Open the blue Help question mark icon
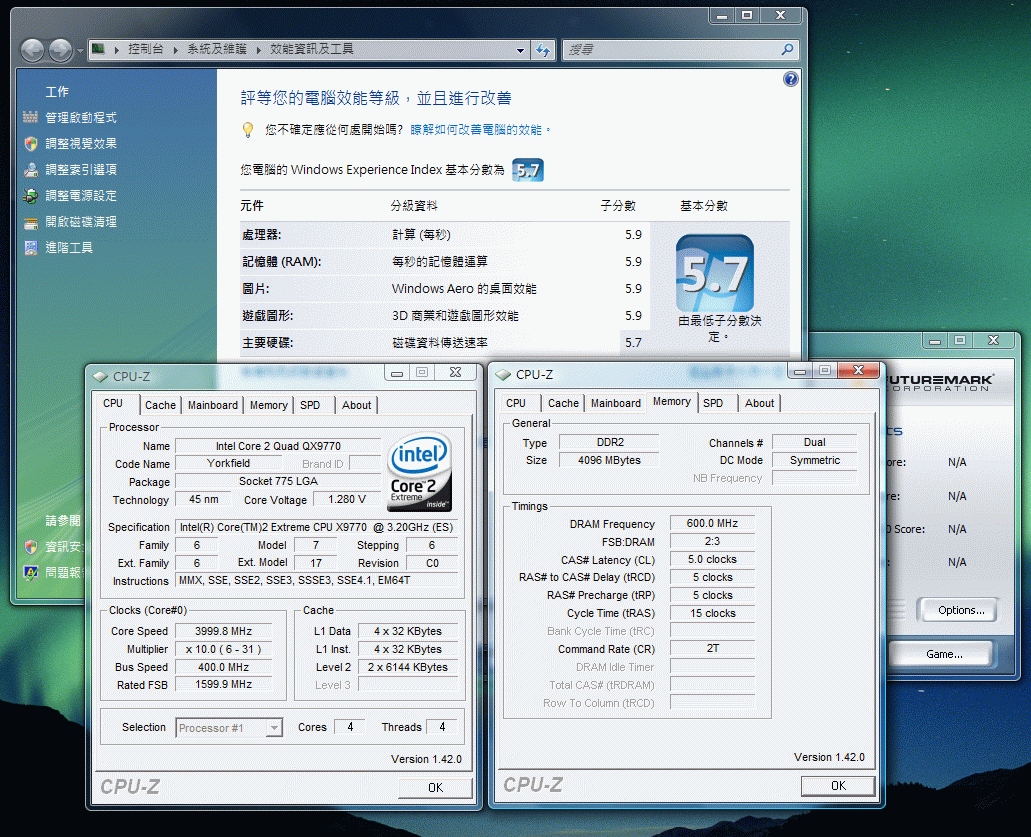Viewport: 1031px width, 837px height. pyautogui.click(x=790, y=79)
